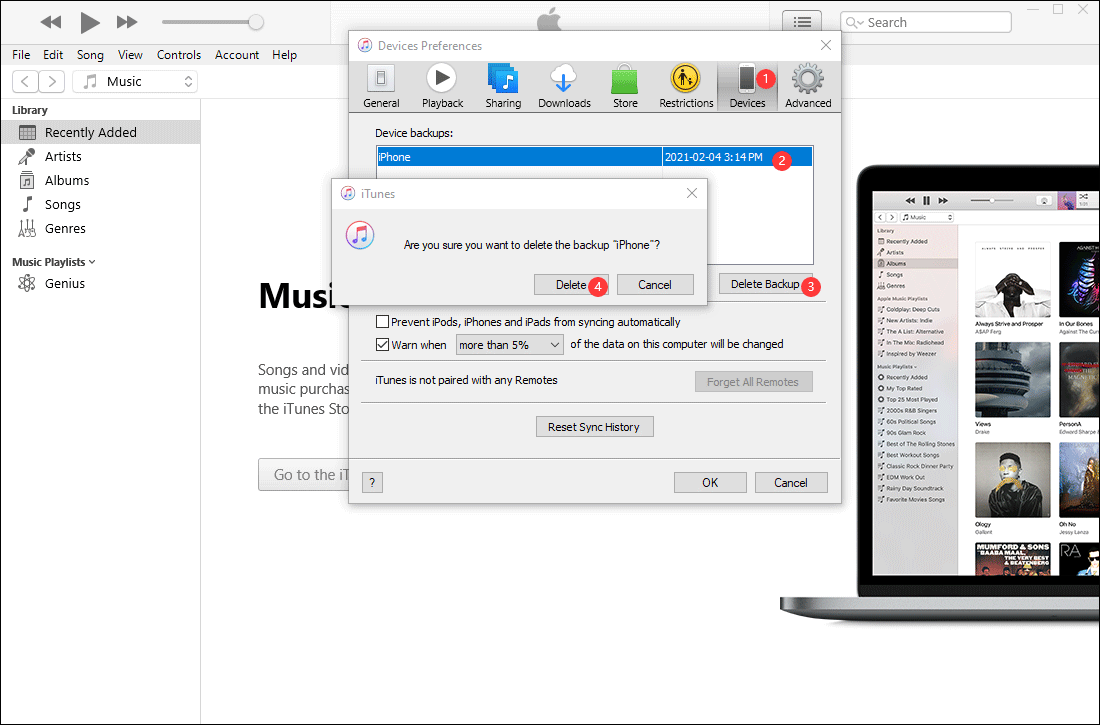1100x725 pixels.
Task: Click the rewind button in iTunes toolbar
Action: pos(51,22)
